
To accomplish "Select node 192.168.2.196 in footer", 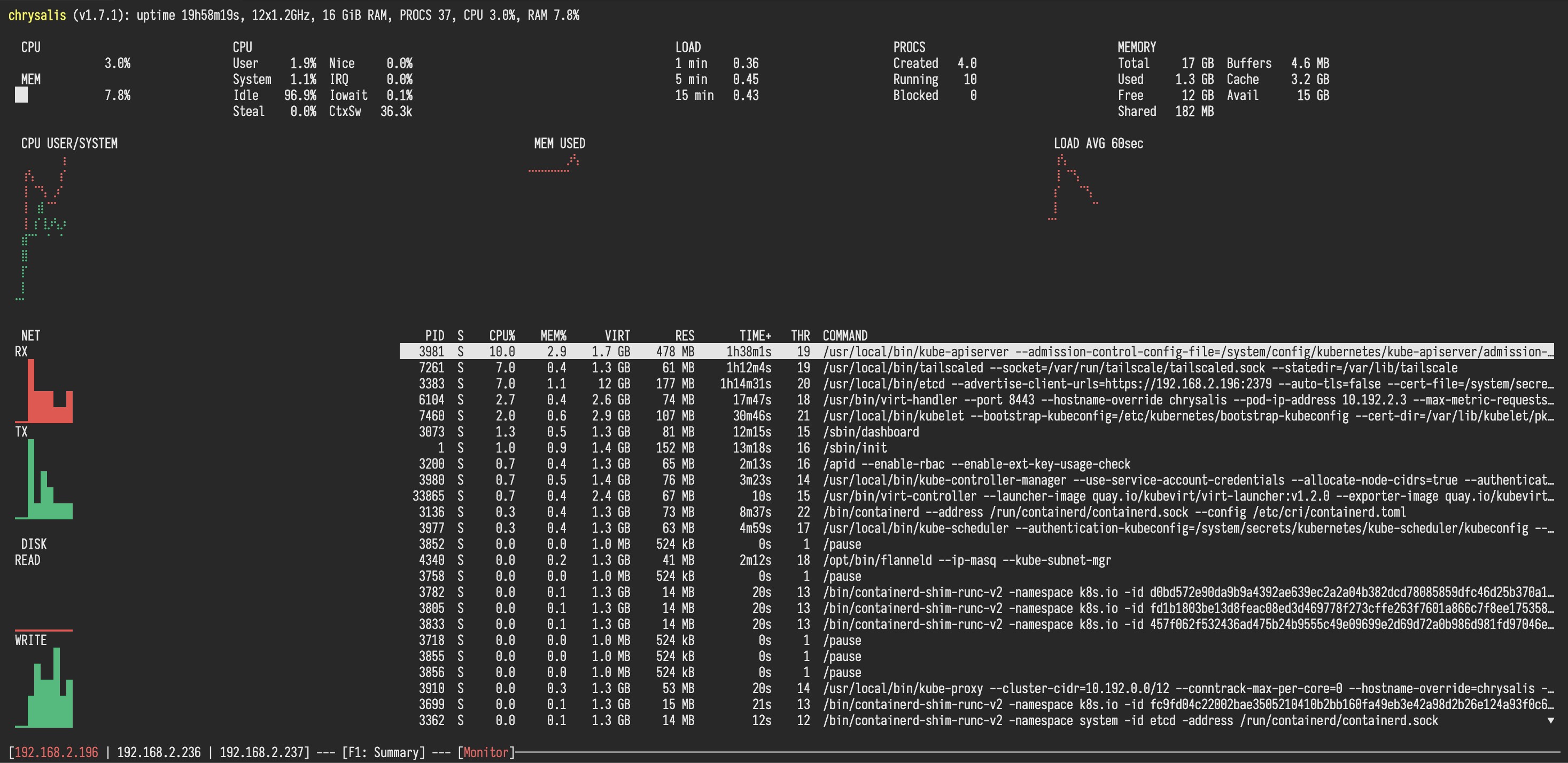I will (56, 753).
